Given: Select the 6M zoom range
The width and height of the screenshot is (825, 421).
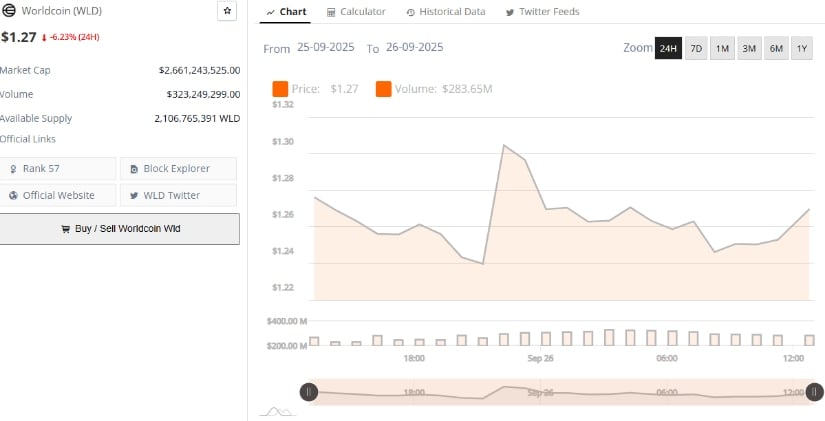Looking at the screenshot, I should pos(776,48).
